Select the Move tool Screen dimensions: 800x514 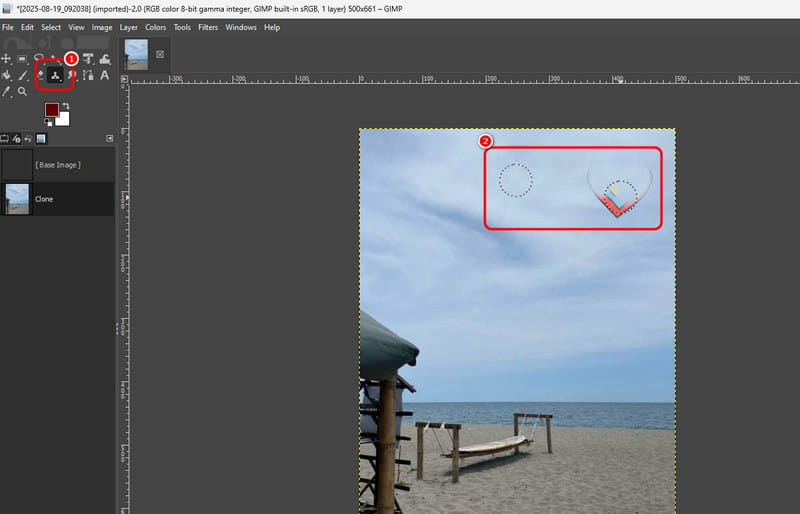(7, 59)
